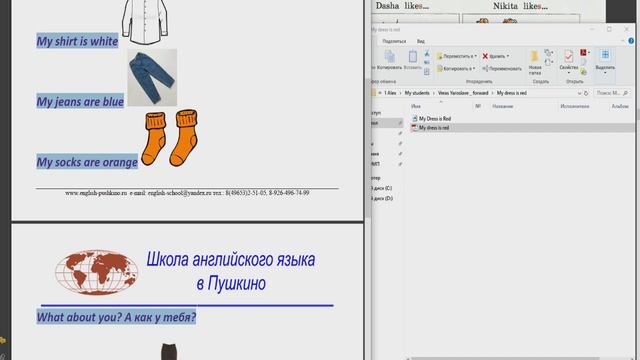Click the Title (Название) column header
The width and height of the screenshot is (640, 360).
tap(502, 106)
